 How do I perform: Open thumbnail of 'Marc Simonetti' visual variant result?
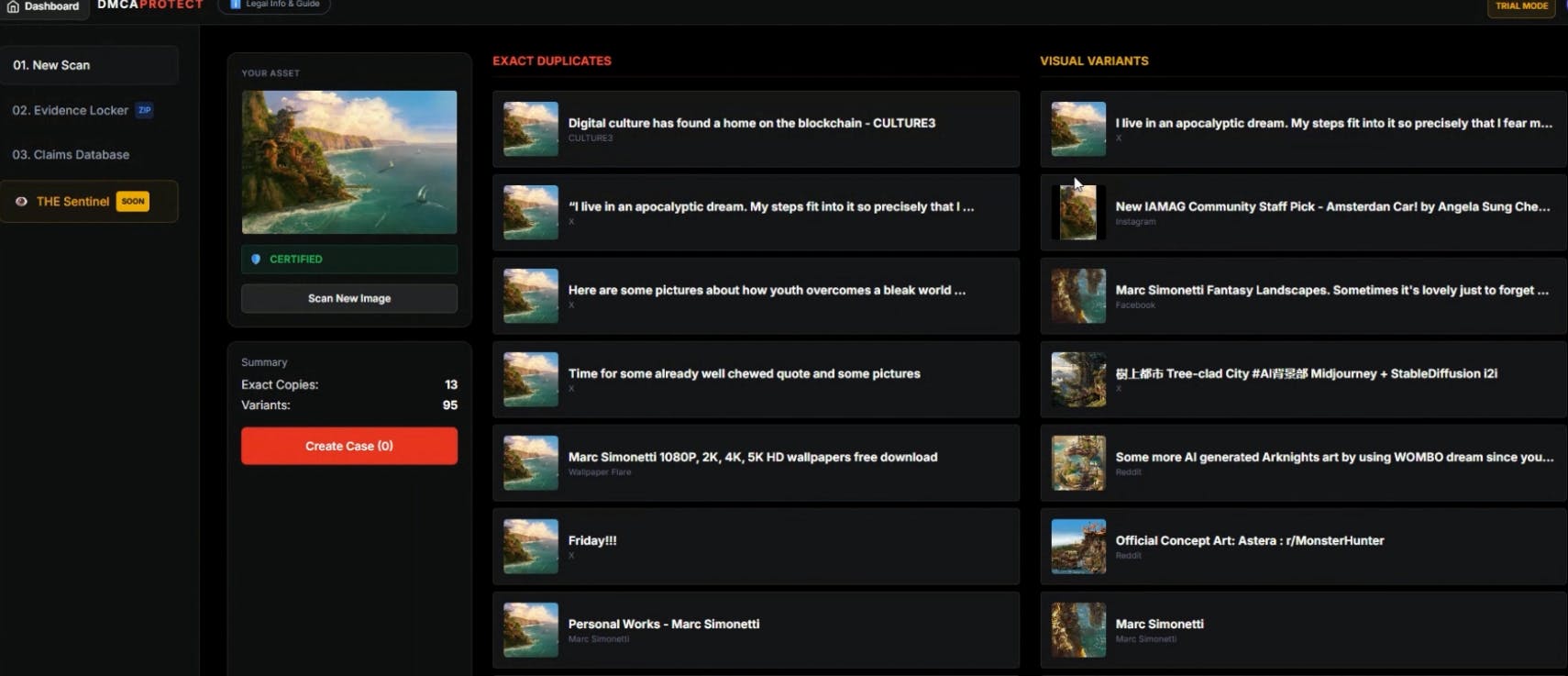(x=1078, y=629)
